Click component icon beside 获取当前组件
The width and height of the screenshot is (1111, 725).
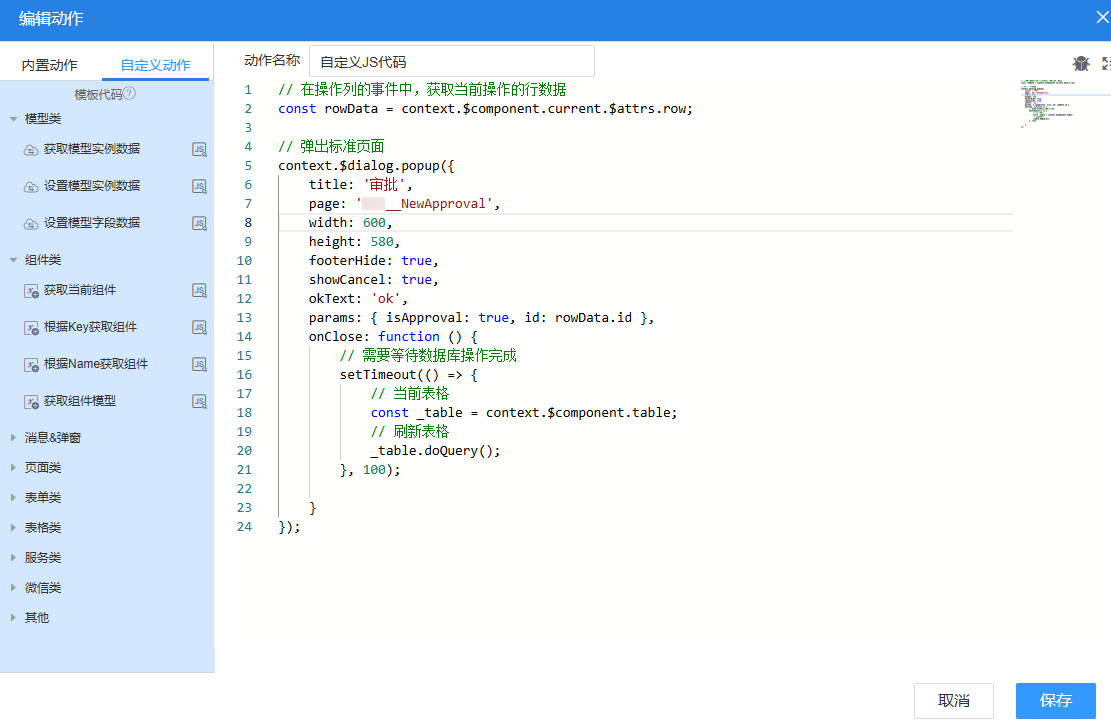pyautogui.click(x=31, y=291)
